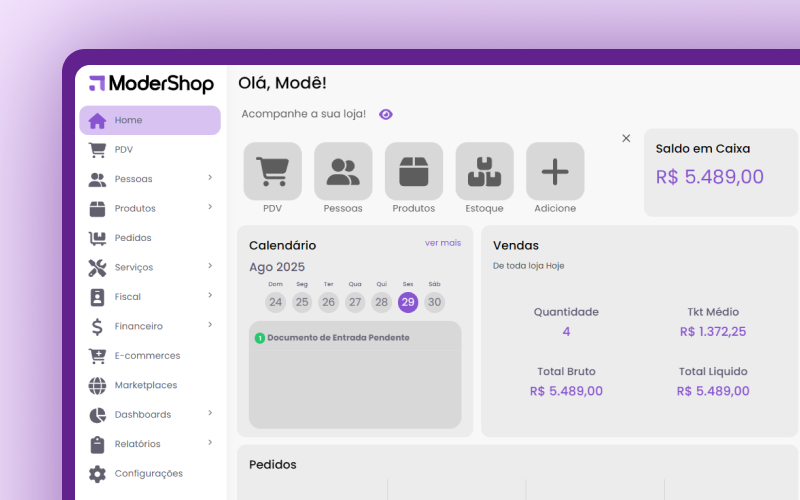Select day 30 in the calendar

click(435, 302)
